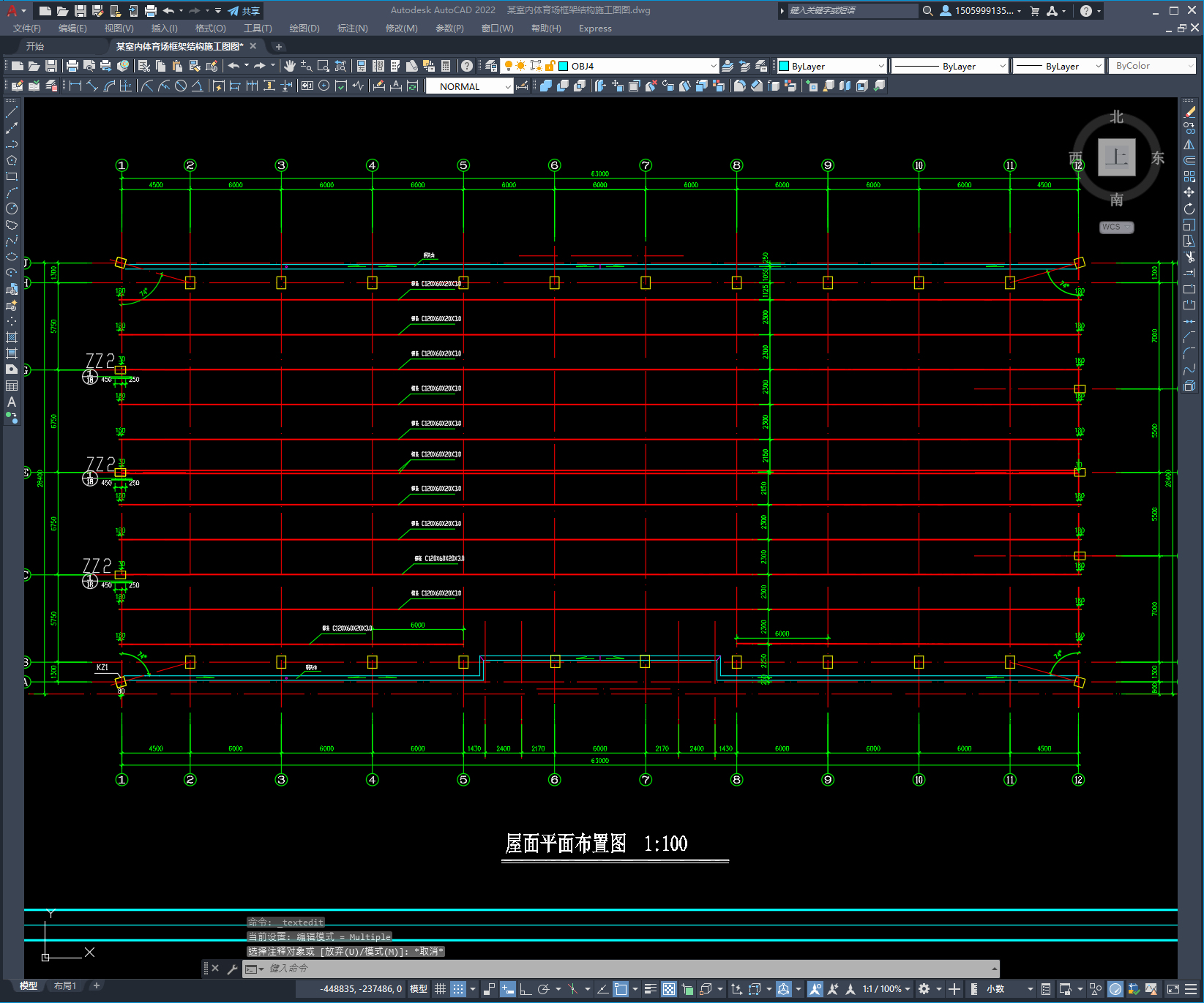Switch to the 布局1 layout tab
The height and width of the screenshot is (1003, 1204).
65,986
